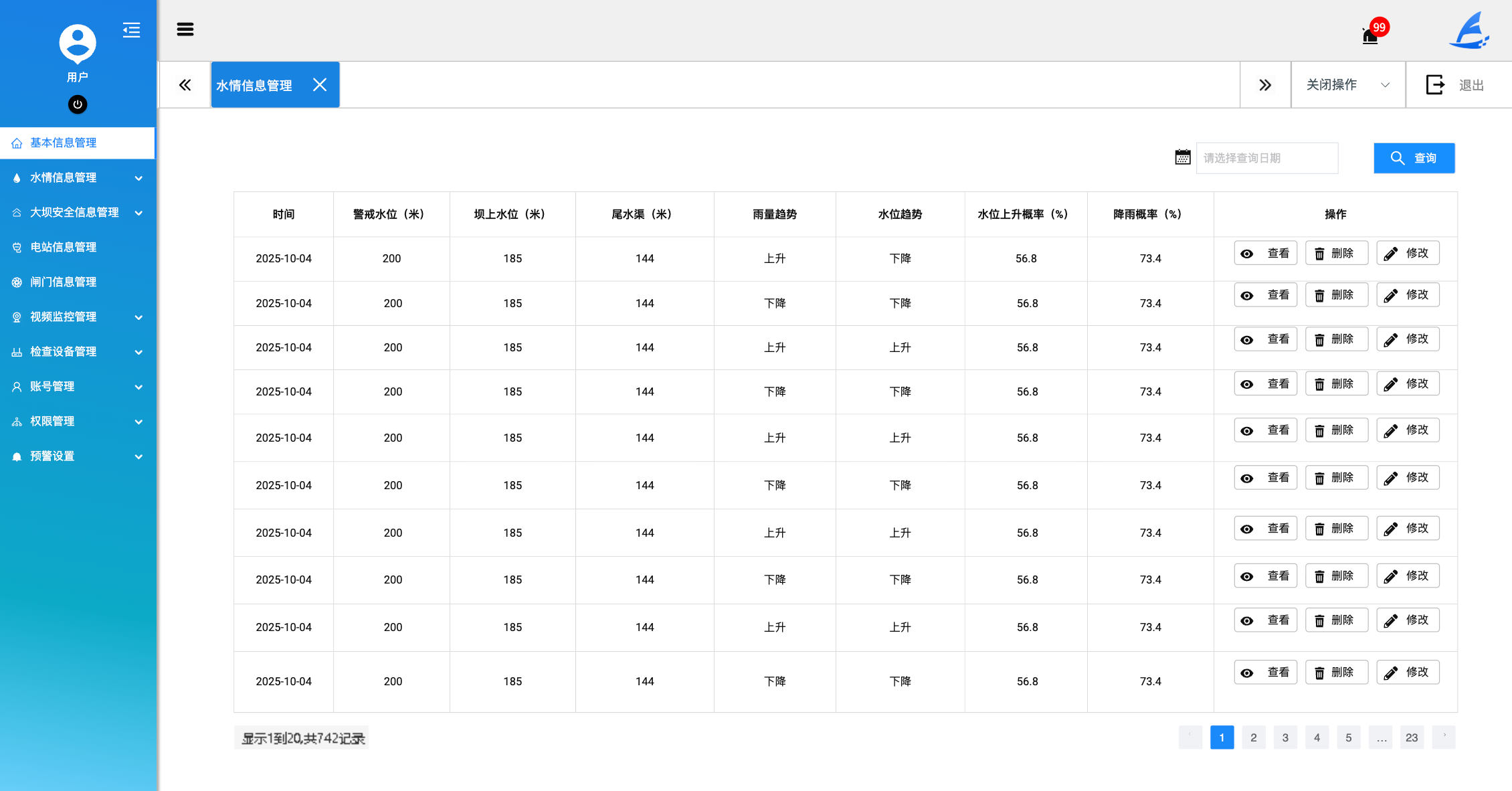
Task: Click the 请选择查询日期 date input field
Action: point(1266,158)
